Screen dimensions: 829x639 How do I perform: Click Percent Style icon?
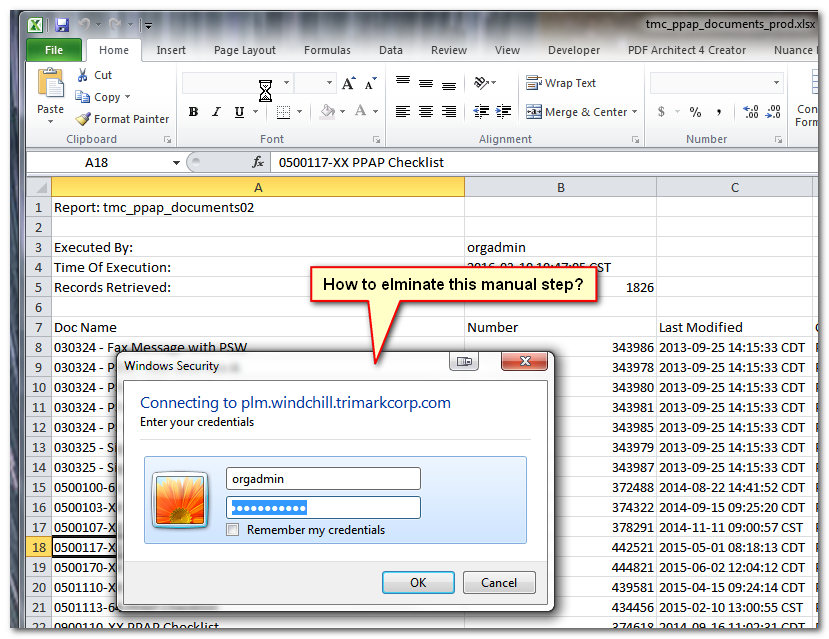pos(695,112)
